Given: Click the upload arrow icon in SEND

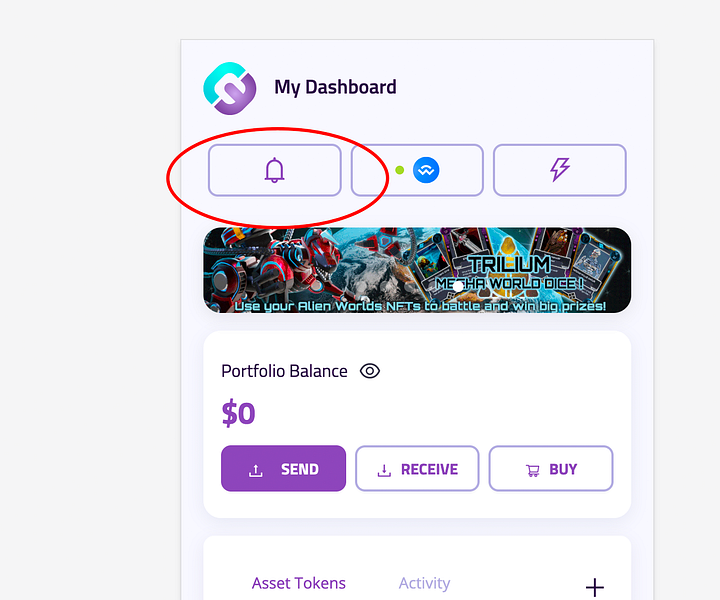Looking at the screenshot, I should (256, 470).
